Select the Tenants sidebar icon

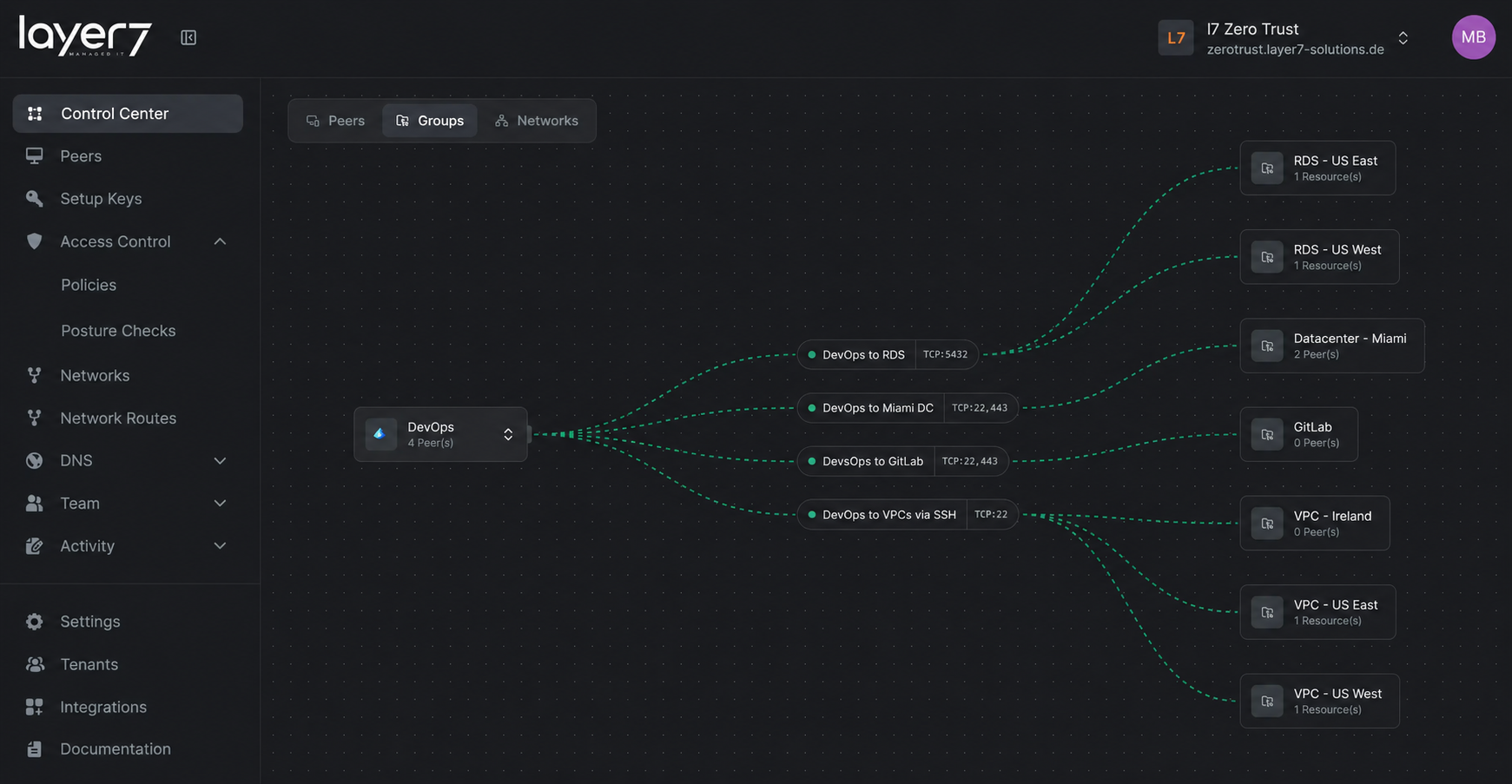point(34,664)
